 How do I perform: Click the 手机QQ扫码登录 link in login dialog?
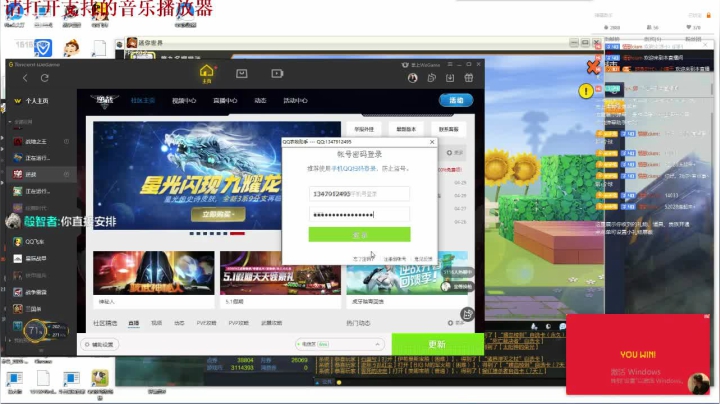click(353, 168)
